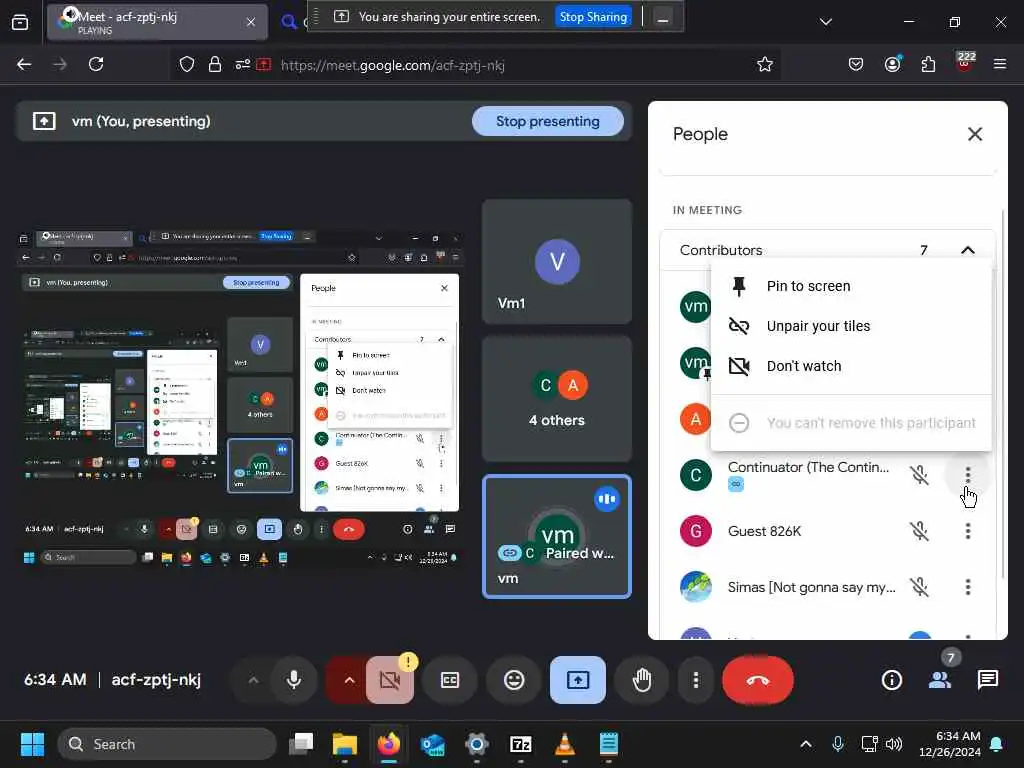Hide the screen sharing banner
The width and height of the screenshot is (1024, 768).
tap(662, 18)
